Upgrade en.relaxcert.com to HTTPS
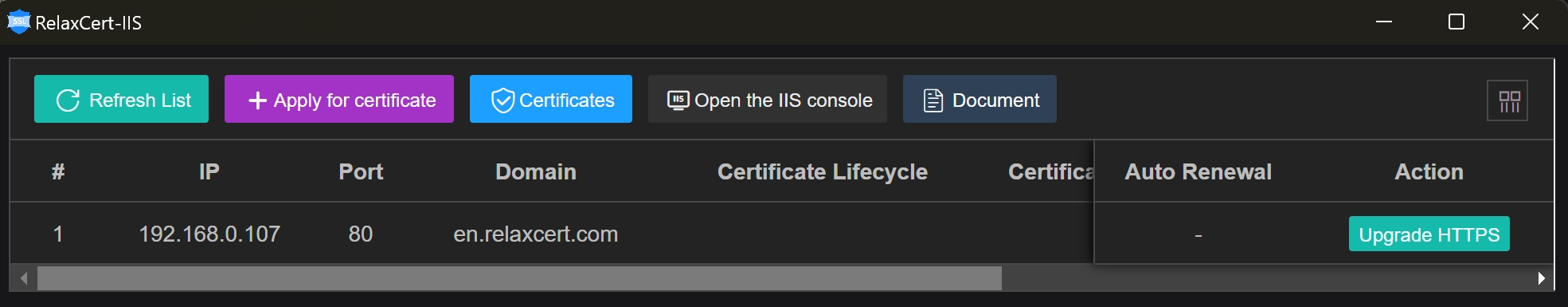 click(1429, 234)
